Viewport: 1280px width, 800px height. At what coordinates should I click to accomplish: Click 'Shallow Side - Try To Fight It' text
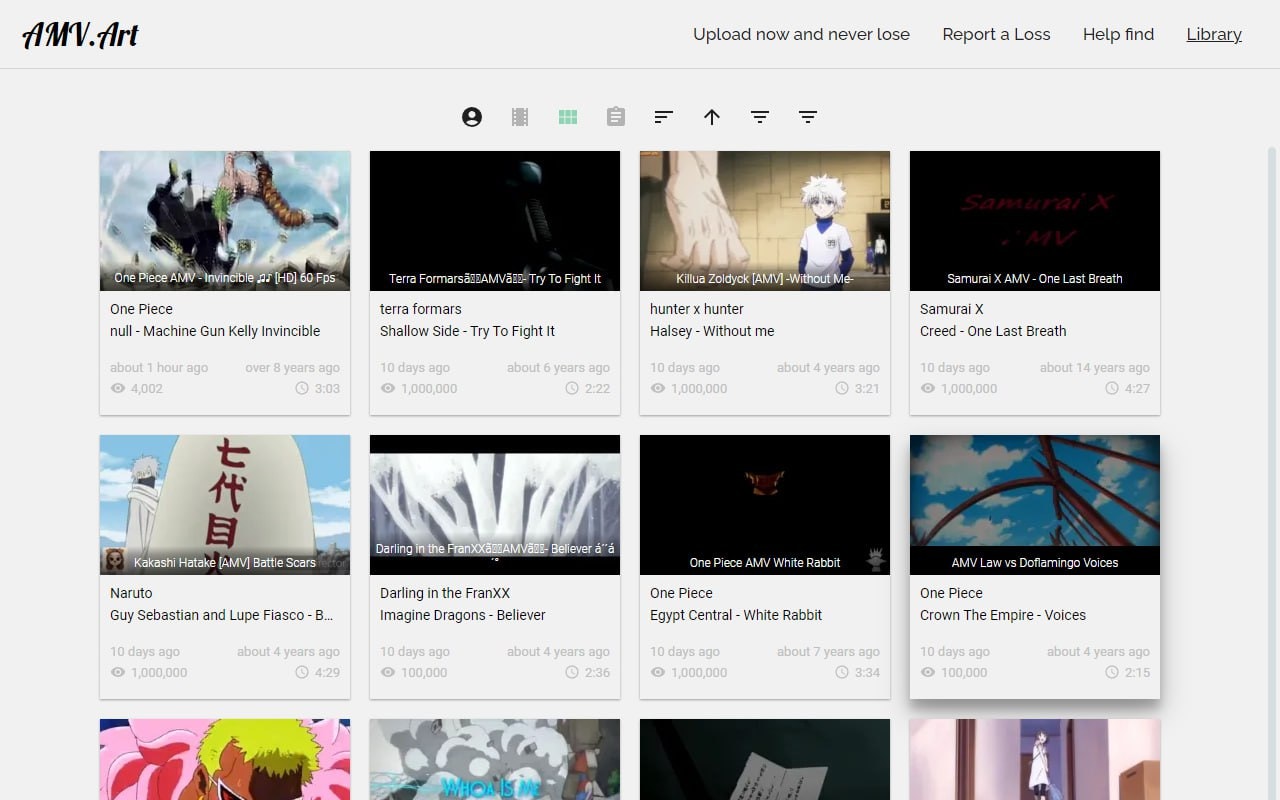pyautogui.click(x=467, y=331)
